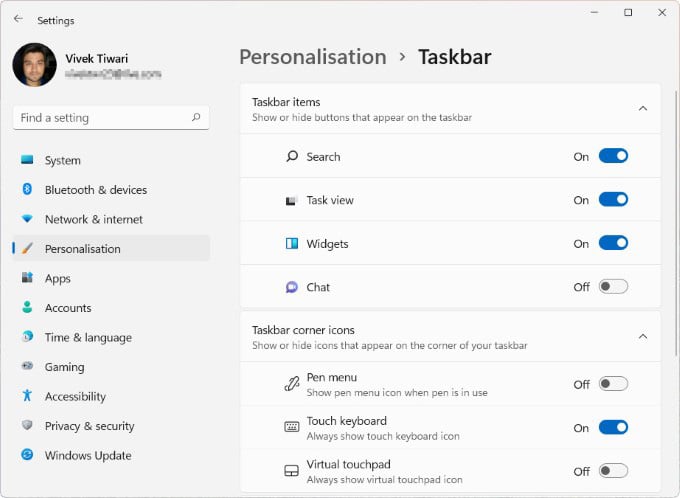The image size is (680, 498).
Task: Click the Windows Update icon
Action: tap(27, 456)
